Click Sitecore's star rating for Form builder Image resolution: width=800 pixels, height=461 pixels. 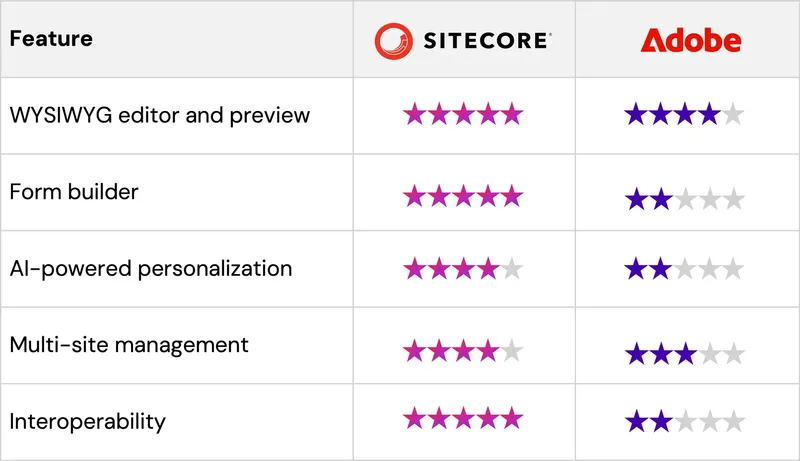coord(463,196)
